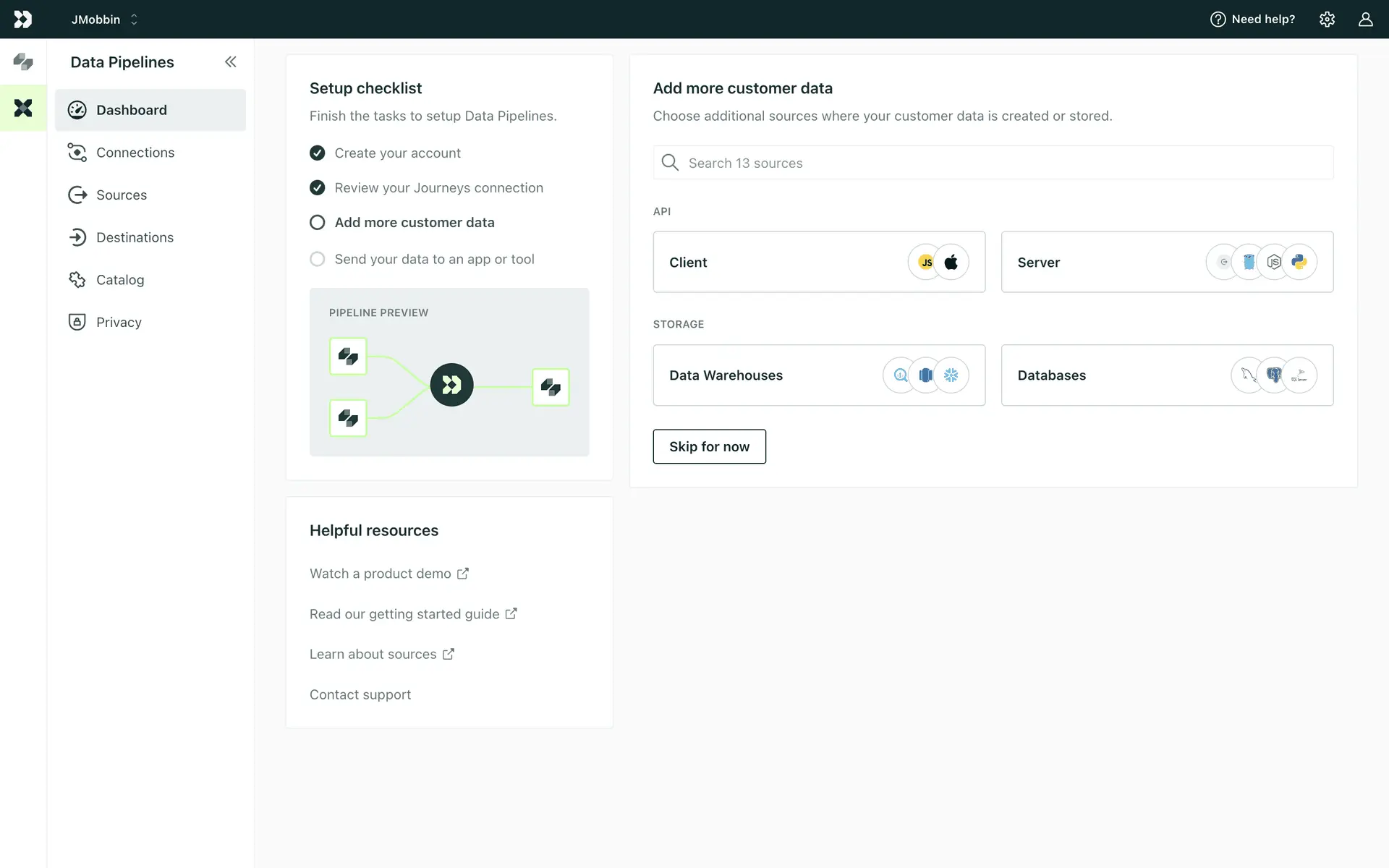Click the checked 'Create your account' step
Screen dimensions: 1389x868
397,153
